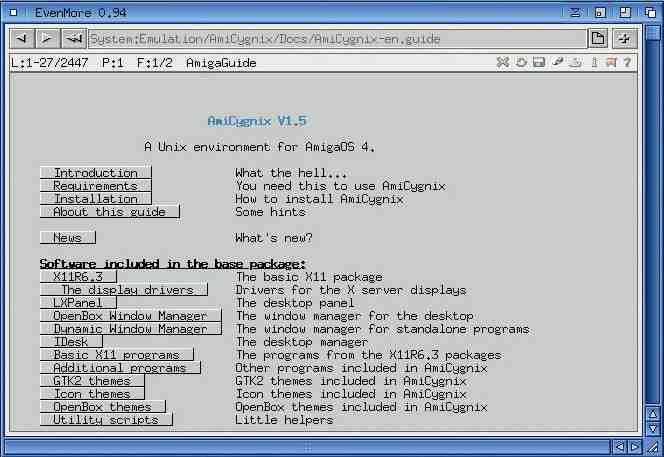Image resolution: width=664 pixels, height=457 pixels.
Task: Open the Basic X11 programs link
Action: (x=117, y=355)
